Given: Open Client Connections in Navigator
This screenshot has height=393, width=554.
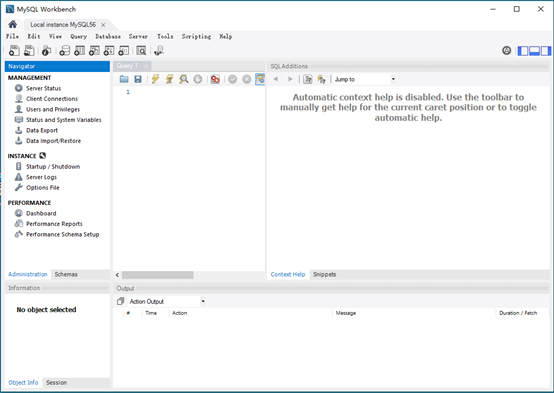Looking at the screenshot, I should 52,99.
